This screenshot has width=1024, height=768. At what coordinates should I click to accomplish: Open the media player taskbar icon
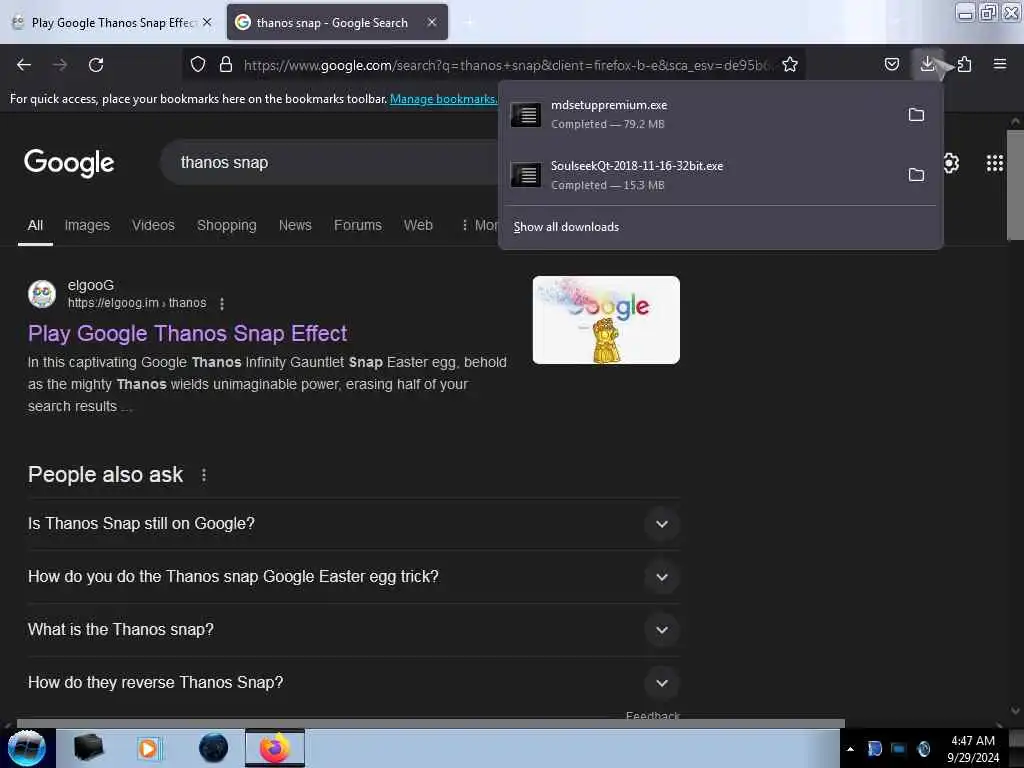point(149,748)
